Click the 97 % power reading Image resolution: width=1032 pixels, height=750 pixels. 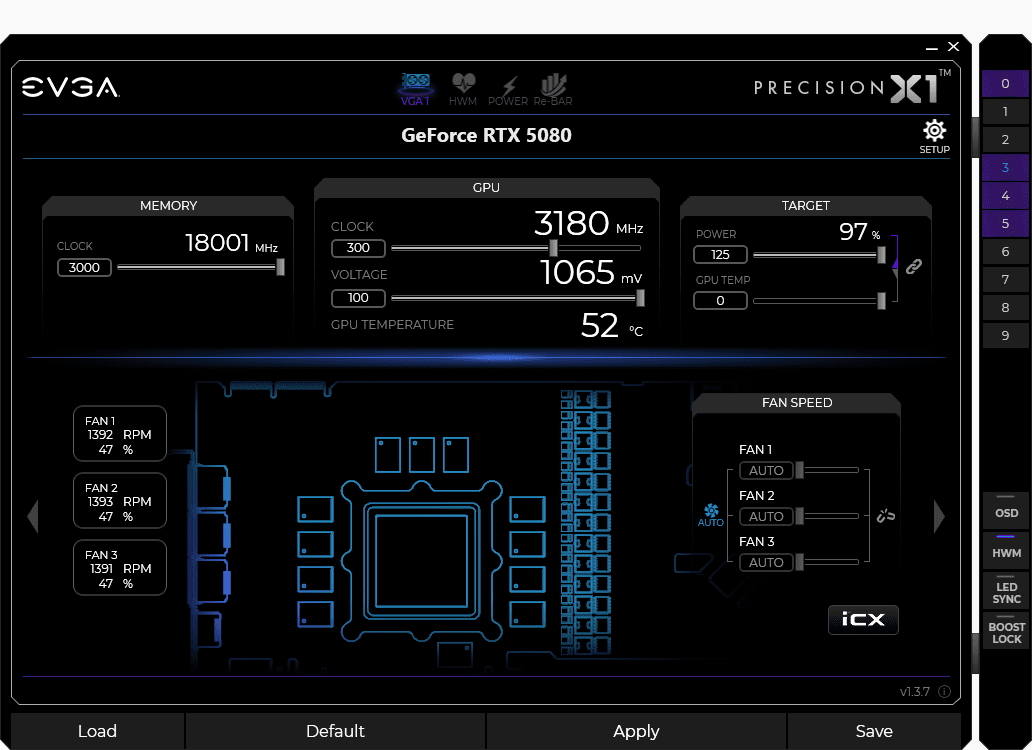click(860, 232)
